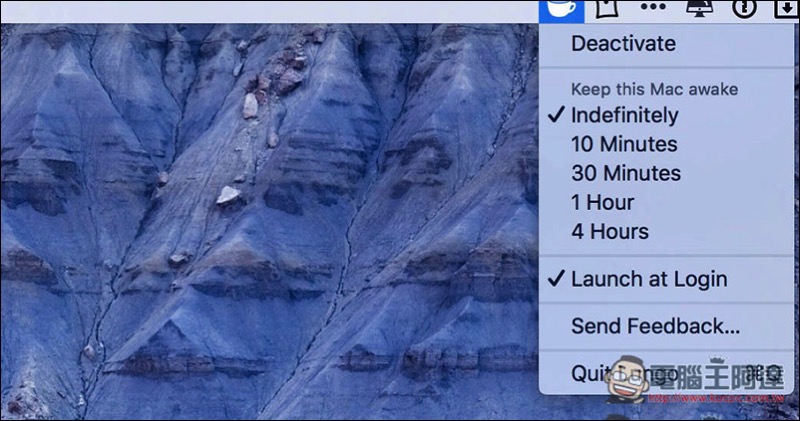
Task: Click the Keep this Mac awake header
Action: (x=654, y=89)
